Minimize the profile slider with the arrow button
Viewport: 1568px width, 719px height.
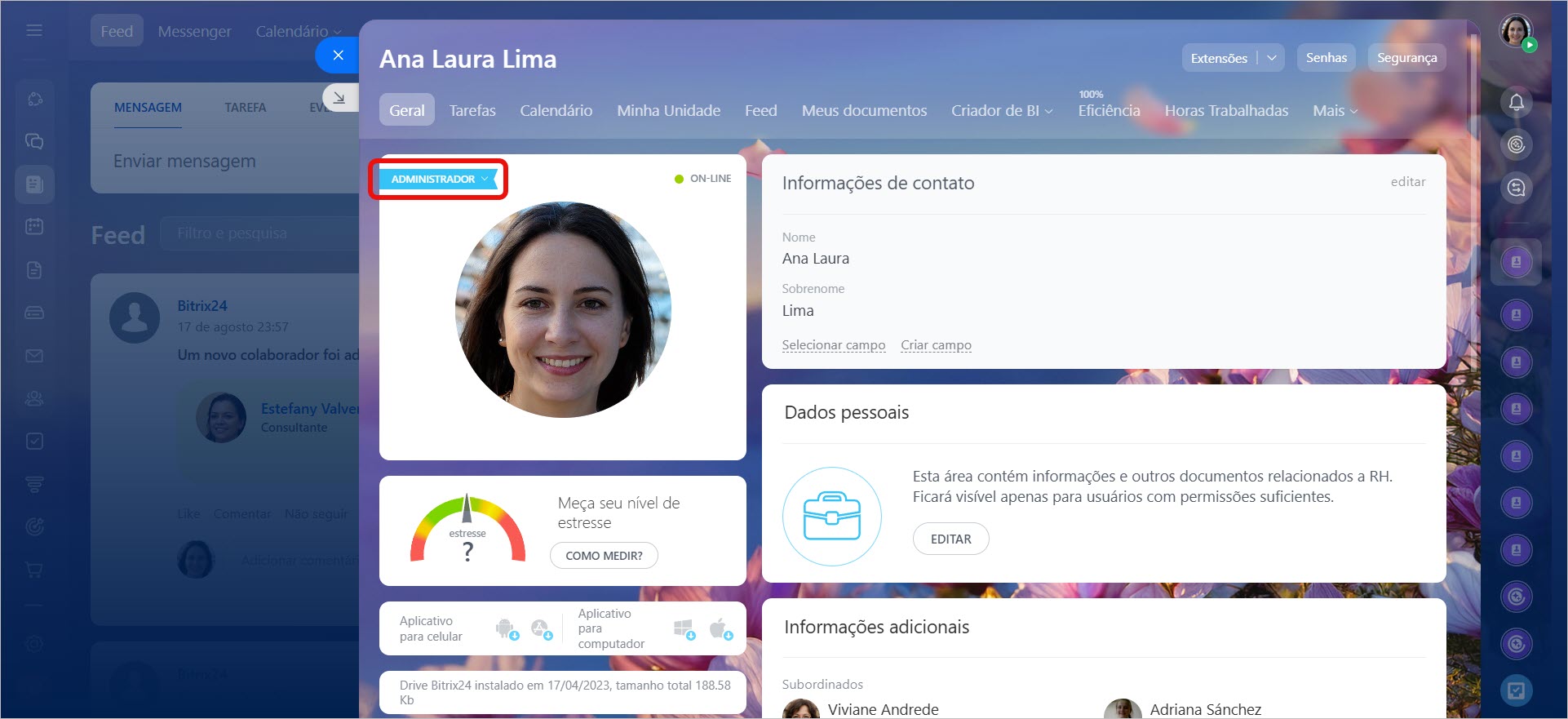pyautogui.click(x=339, y=98)
